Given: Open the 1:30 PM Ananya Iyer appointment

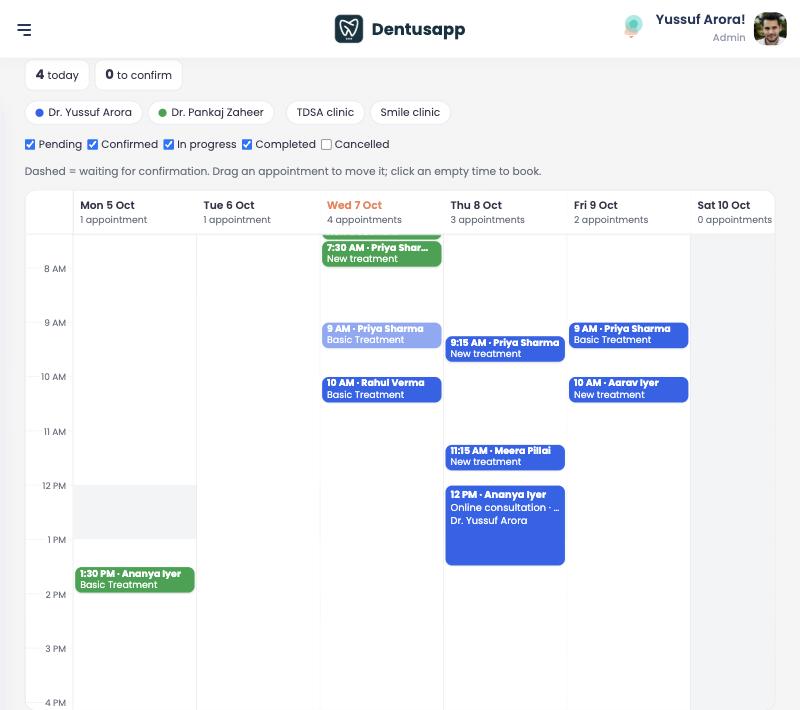Looking at the screenshot, I should click(135, 579).
